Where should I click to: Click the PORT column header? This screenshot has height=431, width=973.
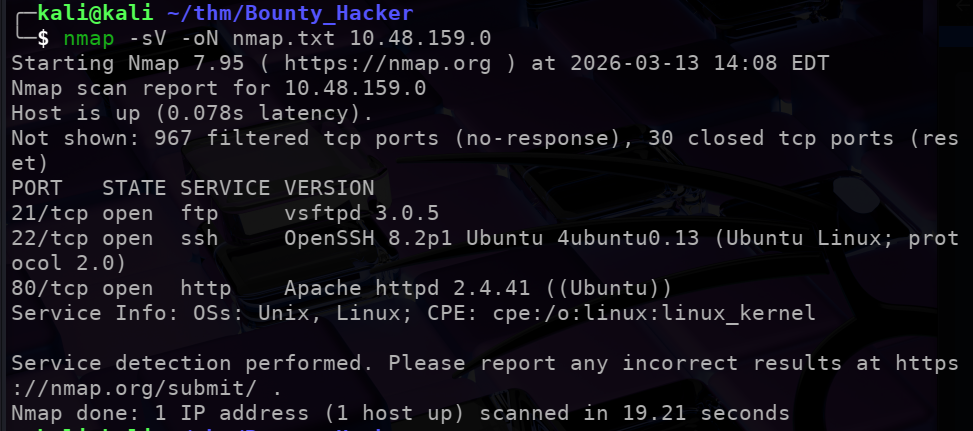pos(36,187)
